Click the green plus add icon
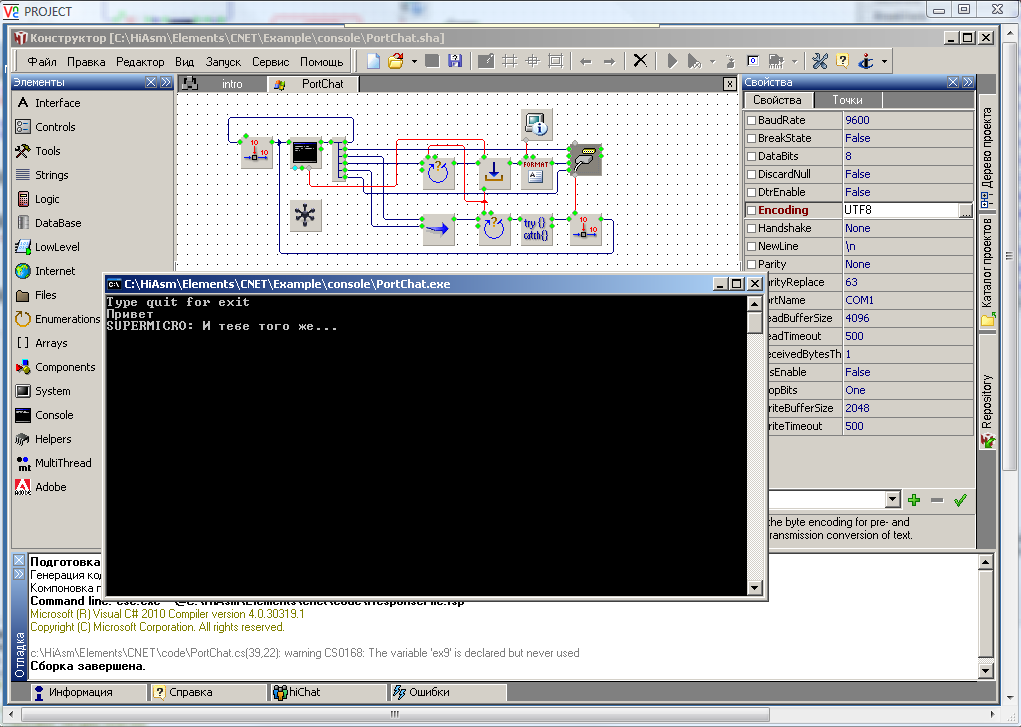This screenshot has width=1021, height=727. (x=913, y=500)
